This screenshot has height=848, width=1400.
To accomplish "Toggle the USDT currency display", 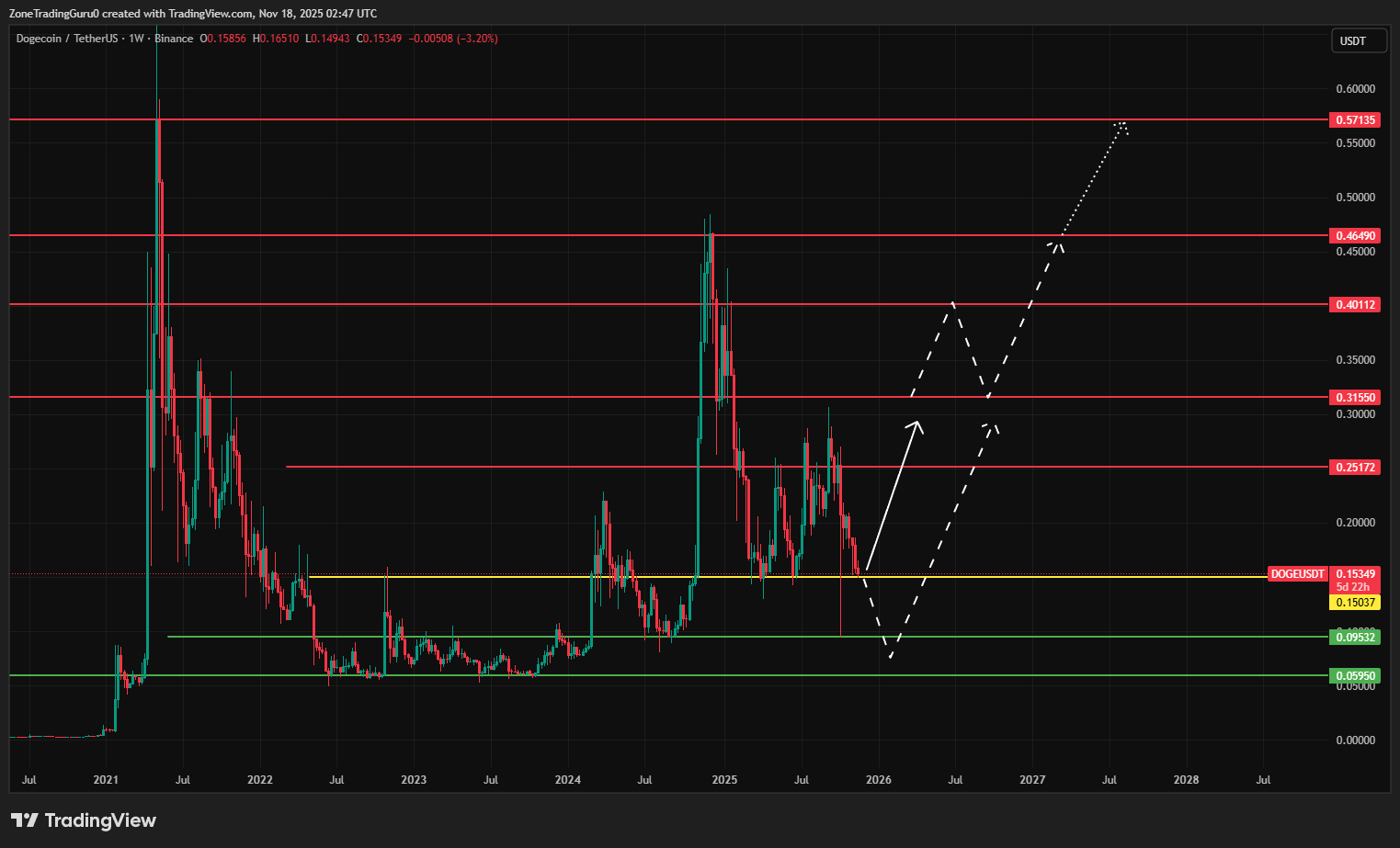I will click(1358, 40).
